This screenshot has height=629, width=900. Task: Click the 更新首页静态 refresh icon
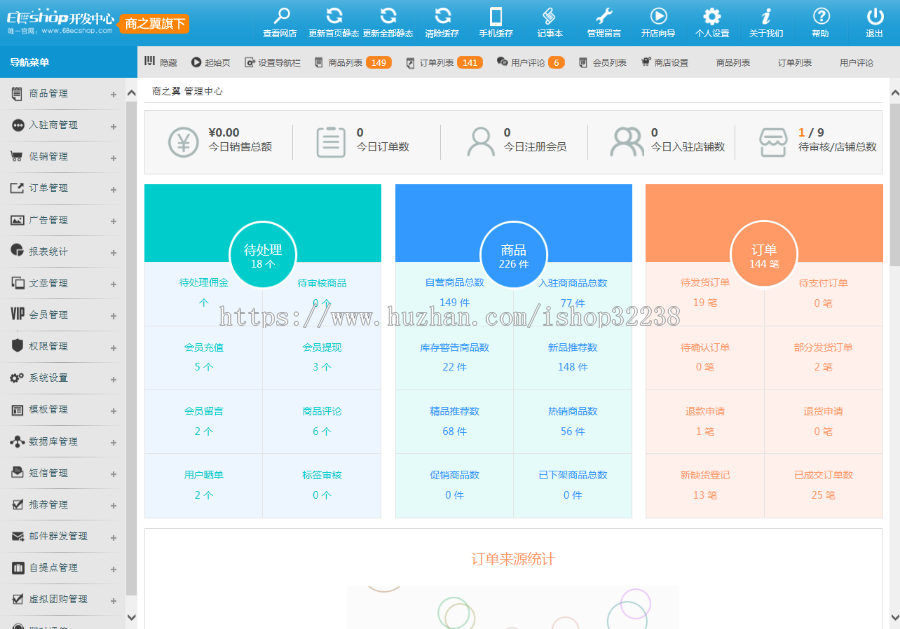(x=334, y=17)
